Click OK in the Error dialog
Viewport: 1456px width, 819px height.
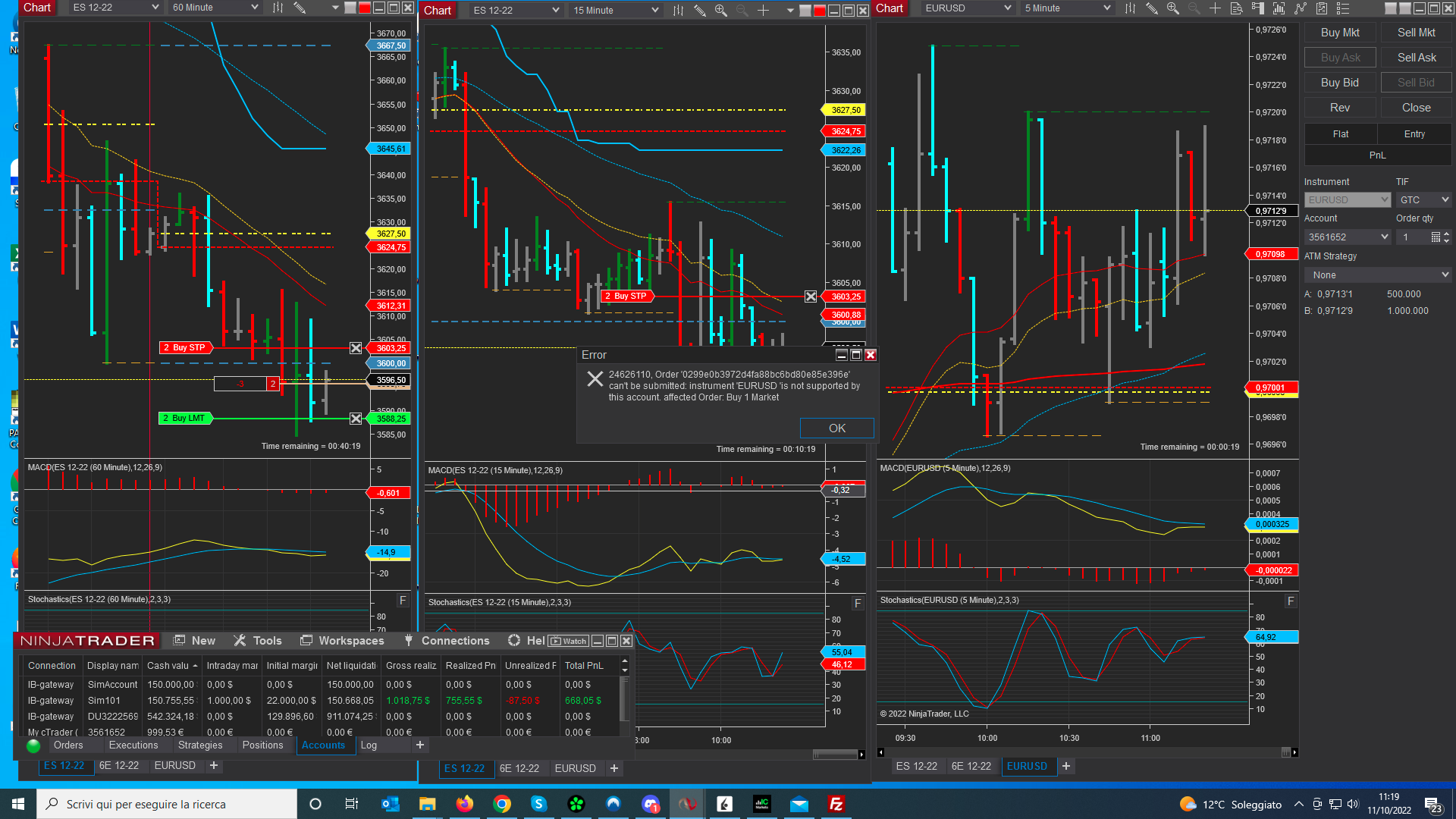[x=837, y=428]
